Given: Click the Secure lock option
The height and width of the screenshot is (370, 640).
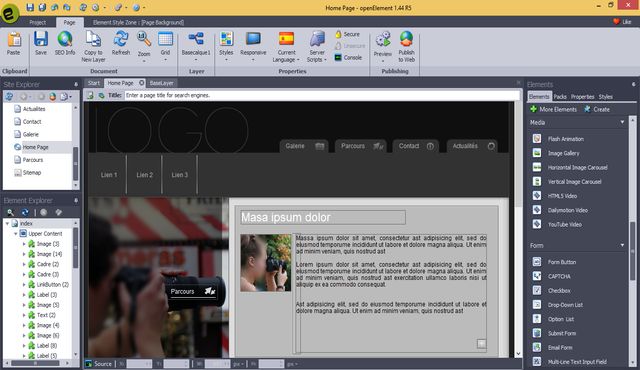Looking at the screenshot, I should [348, 34].
